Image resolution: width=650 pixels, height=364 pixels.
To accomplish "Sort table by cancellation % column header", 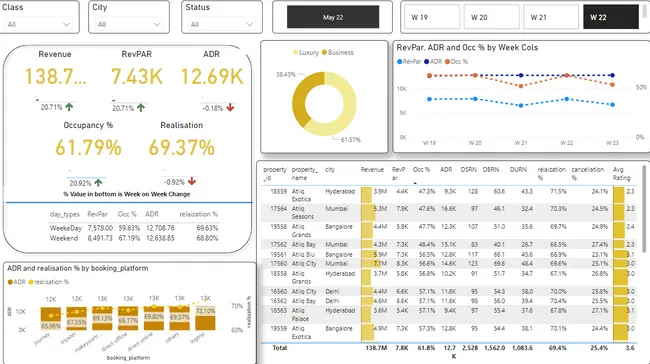I will [x=587, y=173].
